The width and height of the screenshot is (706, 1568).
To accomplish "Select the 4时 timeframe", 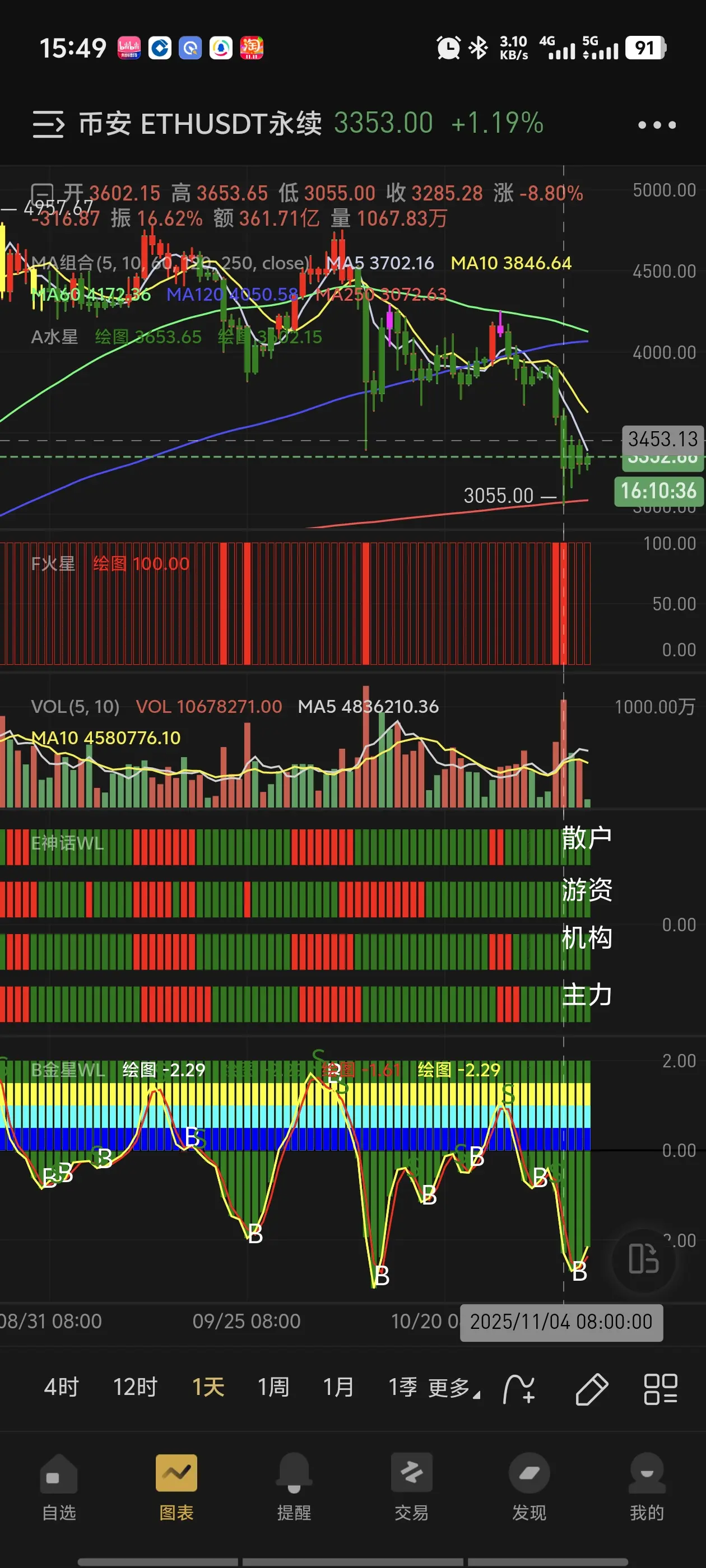I will pyautogui.click(x=61, y=1387).
